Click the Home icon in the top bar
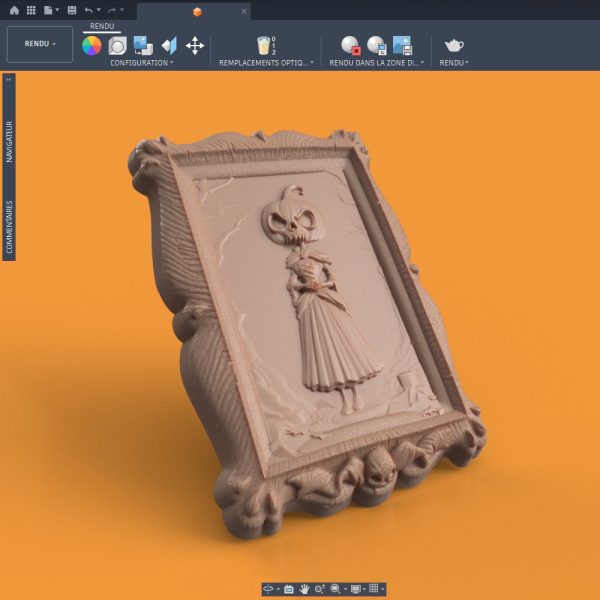 tap(14, 10)
